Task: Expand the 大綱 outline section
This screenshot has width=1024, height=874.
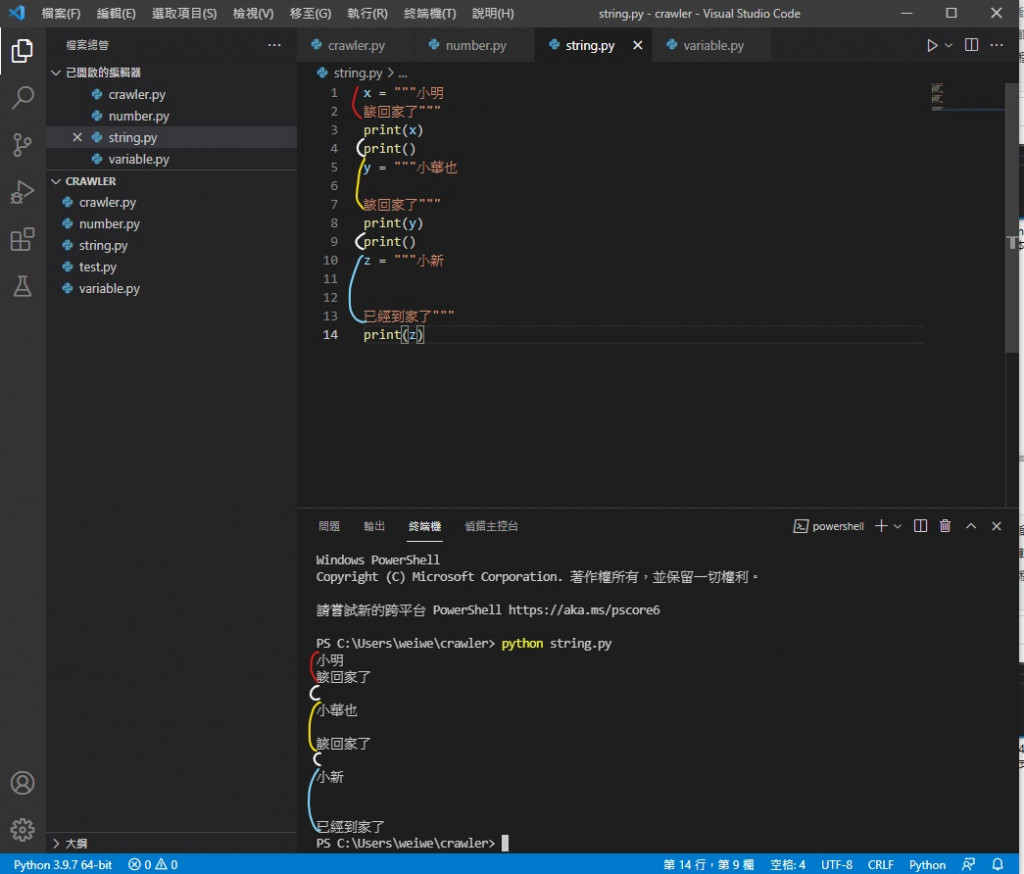Action: click(x=56, y=843)
